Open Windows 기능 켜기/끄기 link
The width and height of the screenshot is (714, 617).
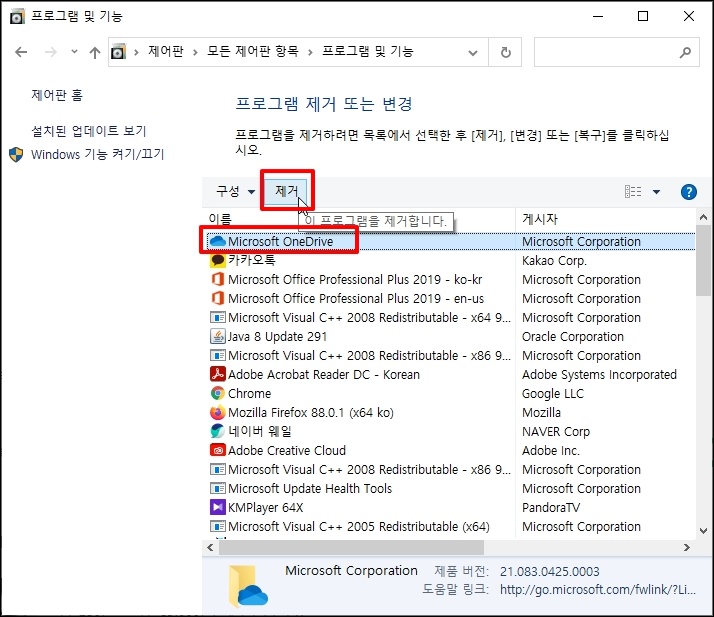click(97, 154)
